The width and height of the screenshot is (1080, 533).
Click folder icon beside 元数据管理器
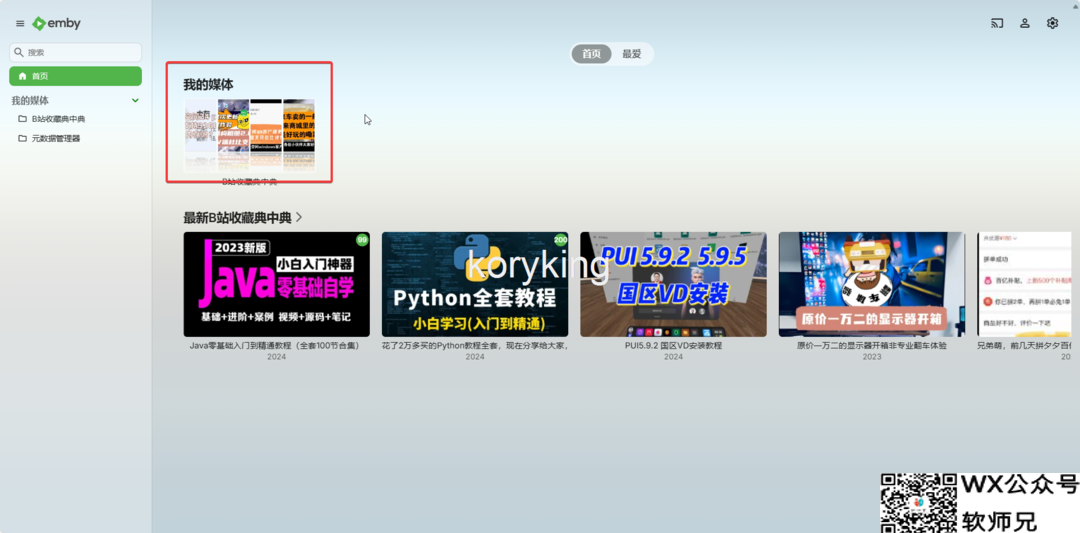point(23,138)
